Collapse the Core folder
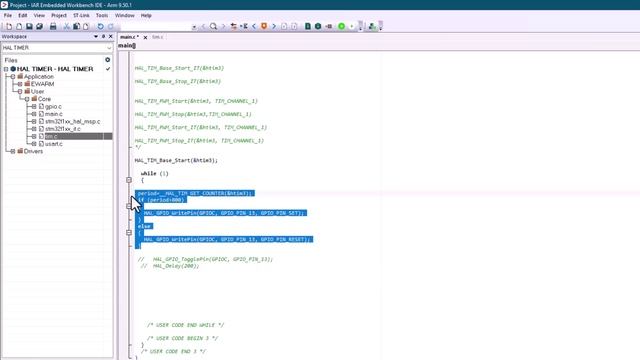Viewport: 640px width, 360px height. click(27, 99)
